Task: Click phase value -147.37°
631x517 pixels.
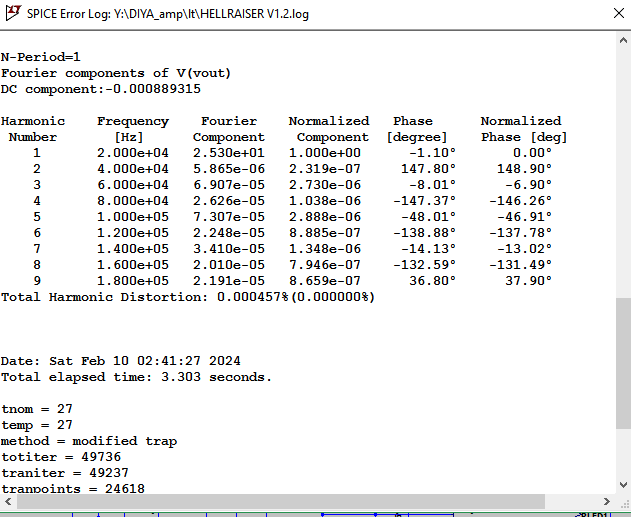Action: 424,201
